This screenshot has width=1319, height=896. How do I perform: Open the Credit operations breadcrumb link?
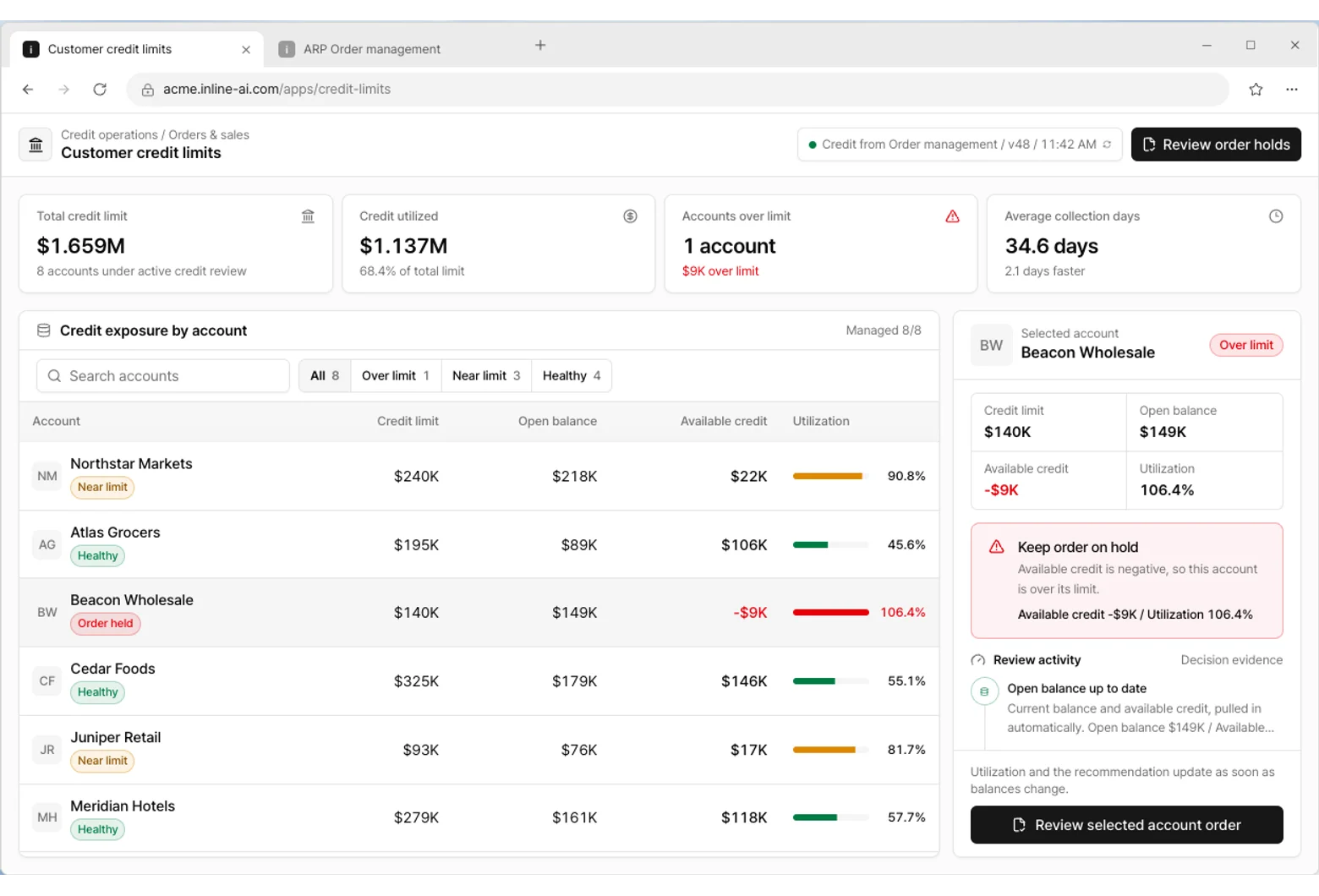point(109,134)
